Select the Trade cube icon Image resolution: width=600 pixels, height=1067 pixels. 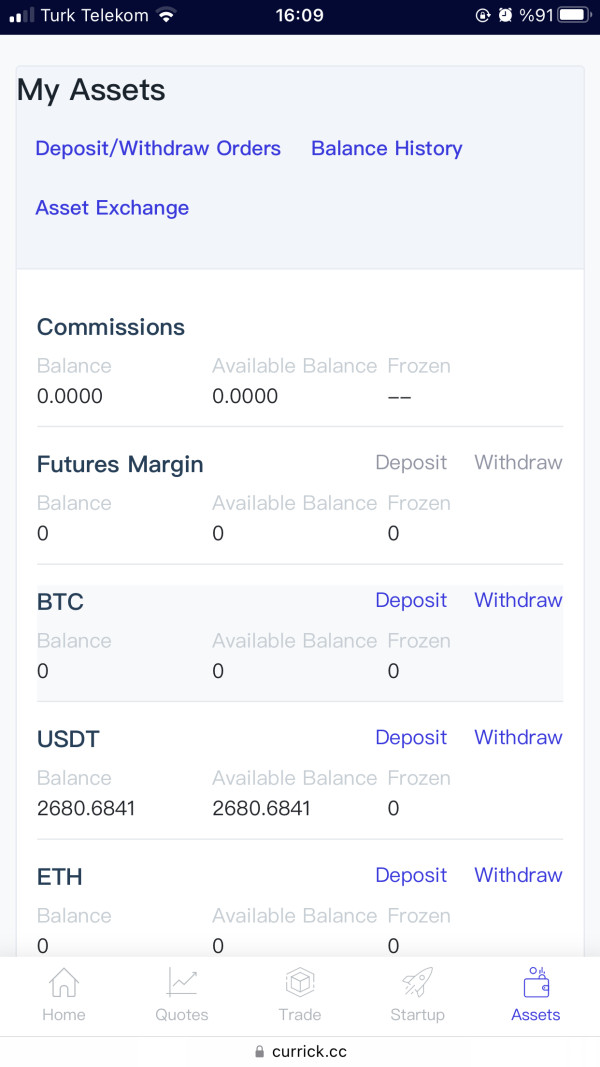299,983
